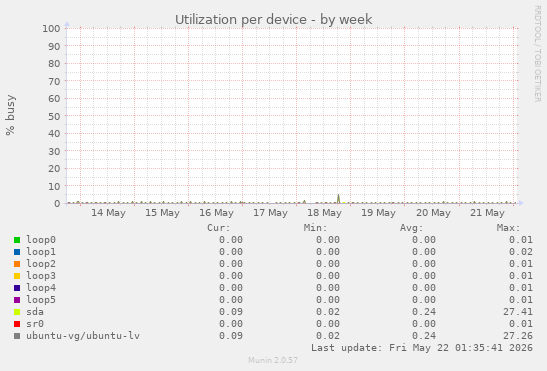Click the 14 May date label

108,213
